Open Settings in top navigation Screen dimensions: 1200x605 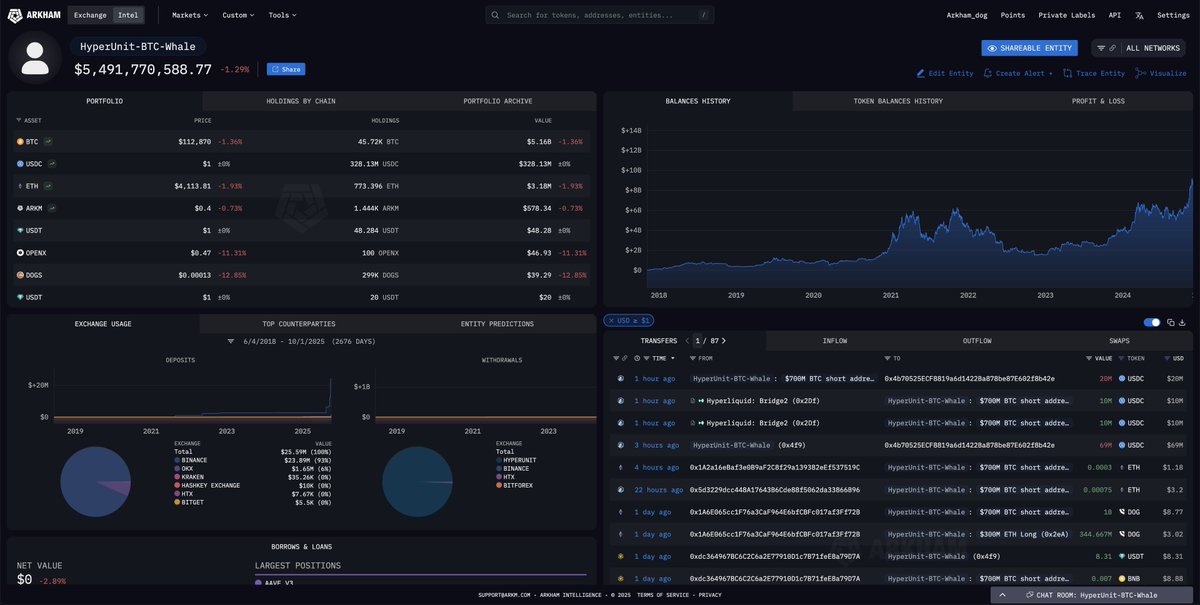click(x=1173, y=15)
